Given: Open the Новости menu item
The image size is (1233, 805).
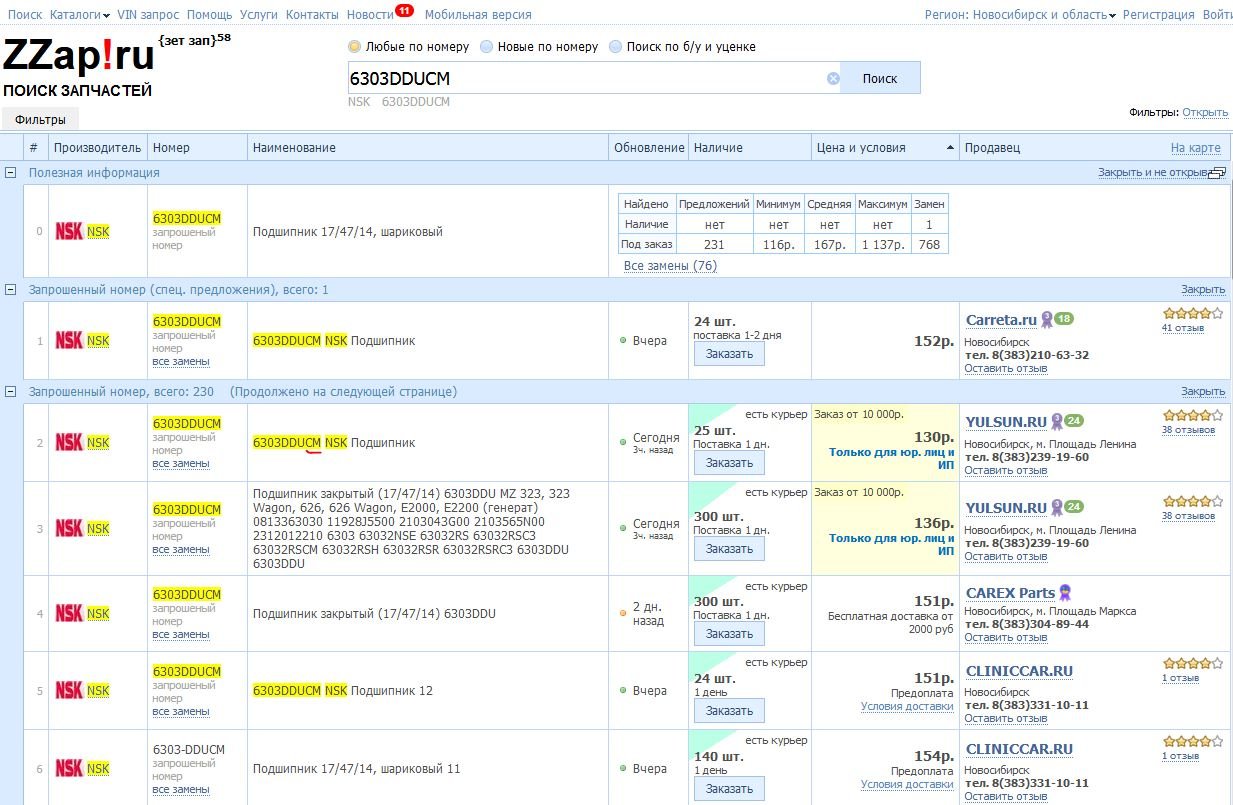Looking at the screenshot, I should pyautogui.click(x=370, y=15).
